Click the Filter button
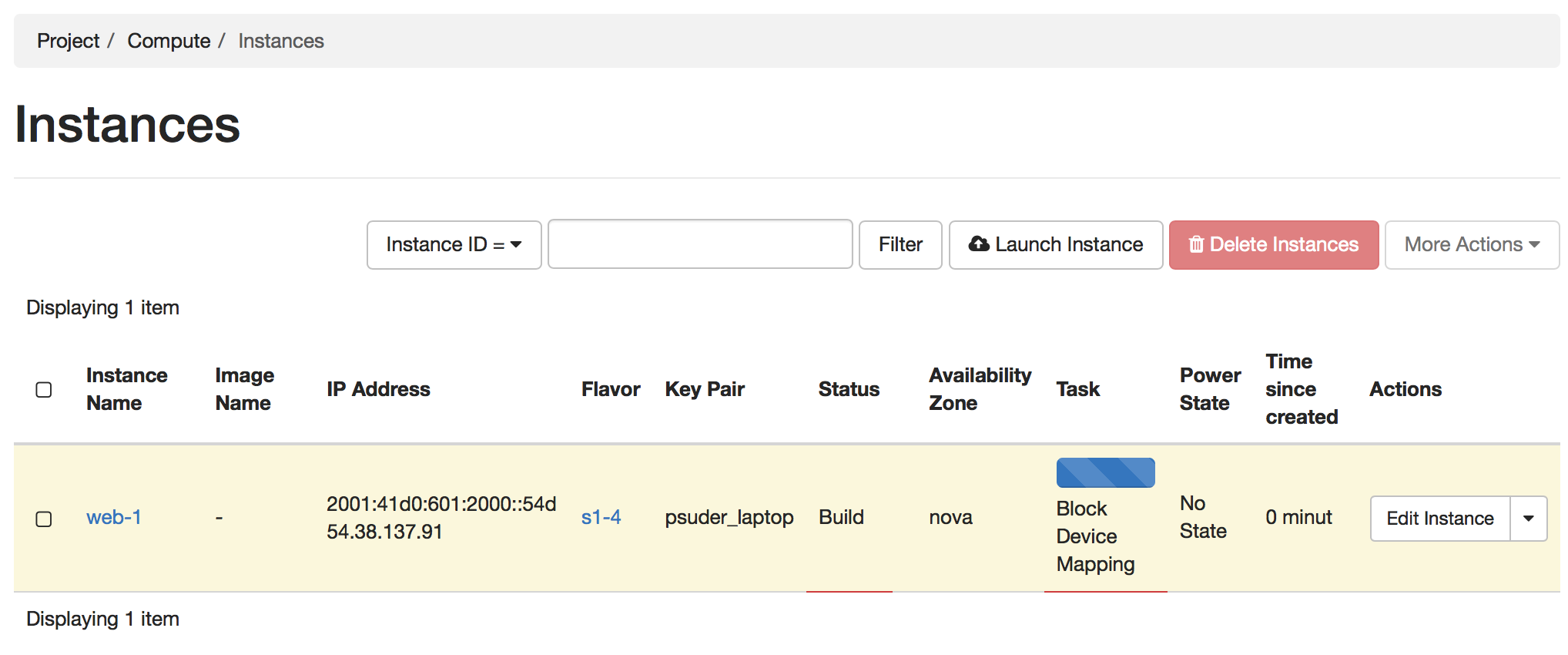Viewport: 1568px width, 655px height. click(900, 245)
